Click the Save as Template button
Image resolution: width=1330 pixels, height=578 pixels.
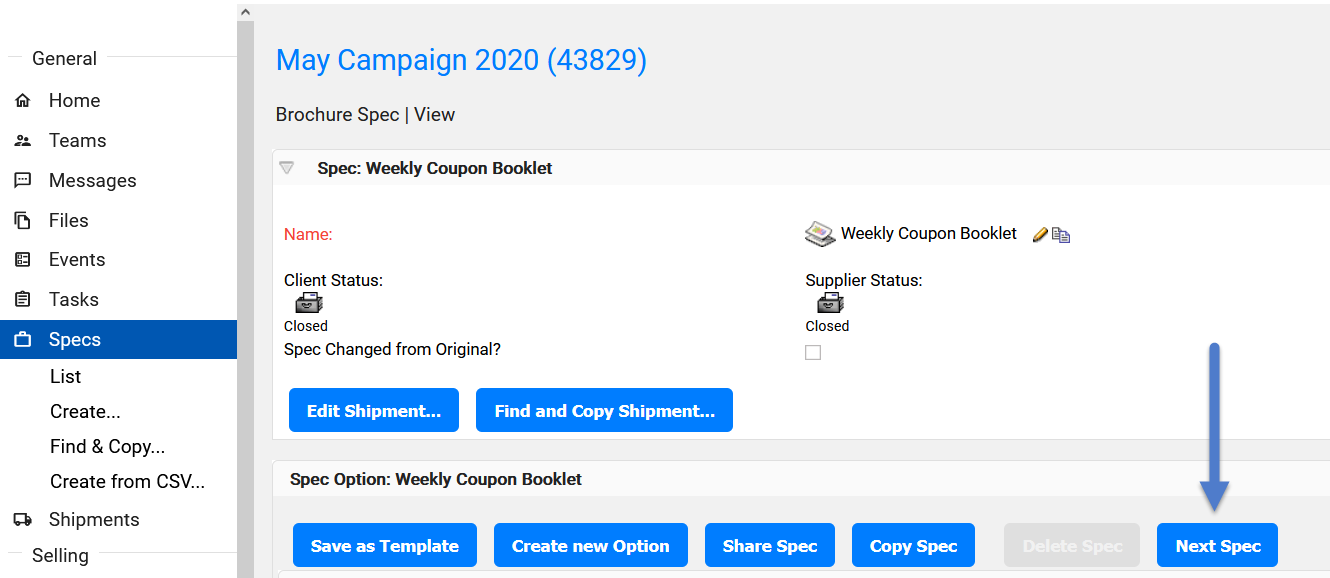pyautogui.click(x=385, y=546)
